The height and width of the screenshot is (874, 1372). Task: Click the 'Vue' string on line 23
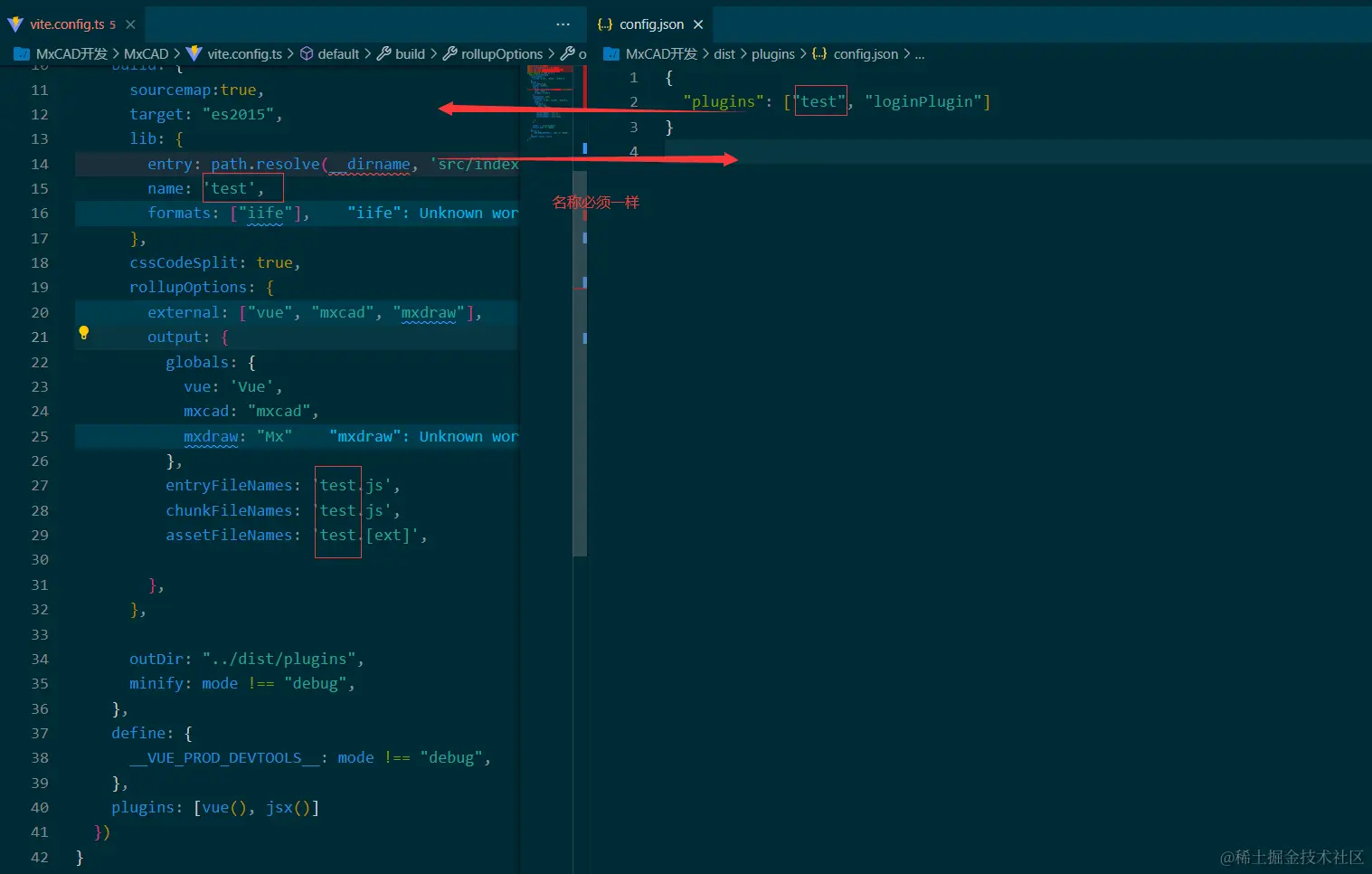pyautogui.click(x=251, y=386)
